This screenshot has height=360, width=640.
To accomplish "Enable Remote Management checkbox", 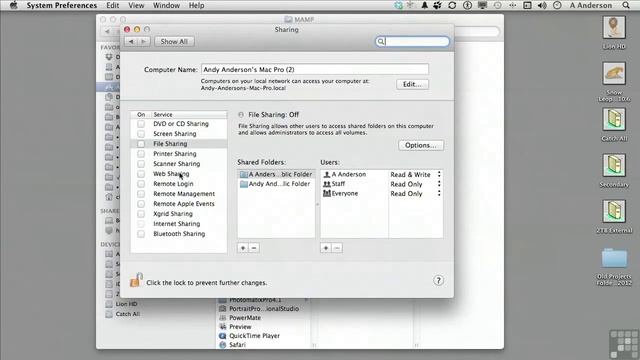I will coord(141,194).
